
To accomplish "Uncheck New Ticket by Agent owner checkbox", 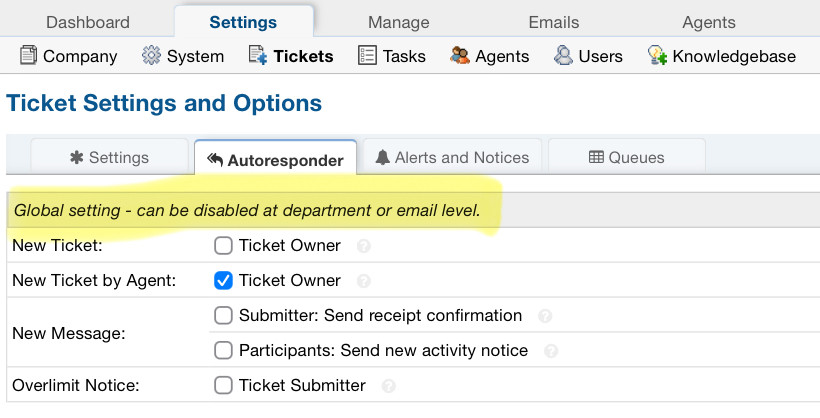I will [223, 280].
